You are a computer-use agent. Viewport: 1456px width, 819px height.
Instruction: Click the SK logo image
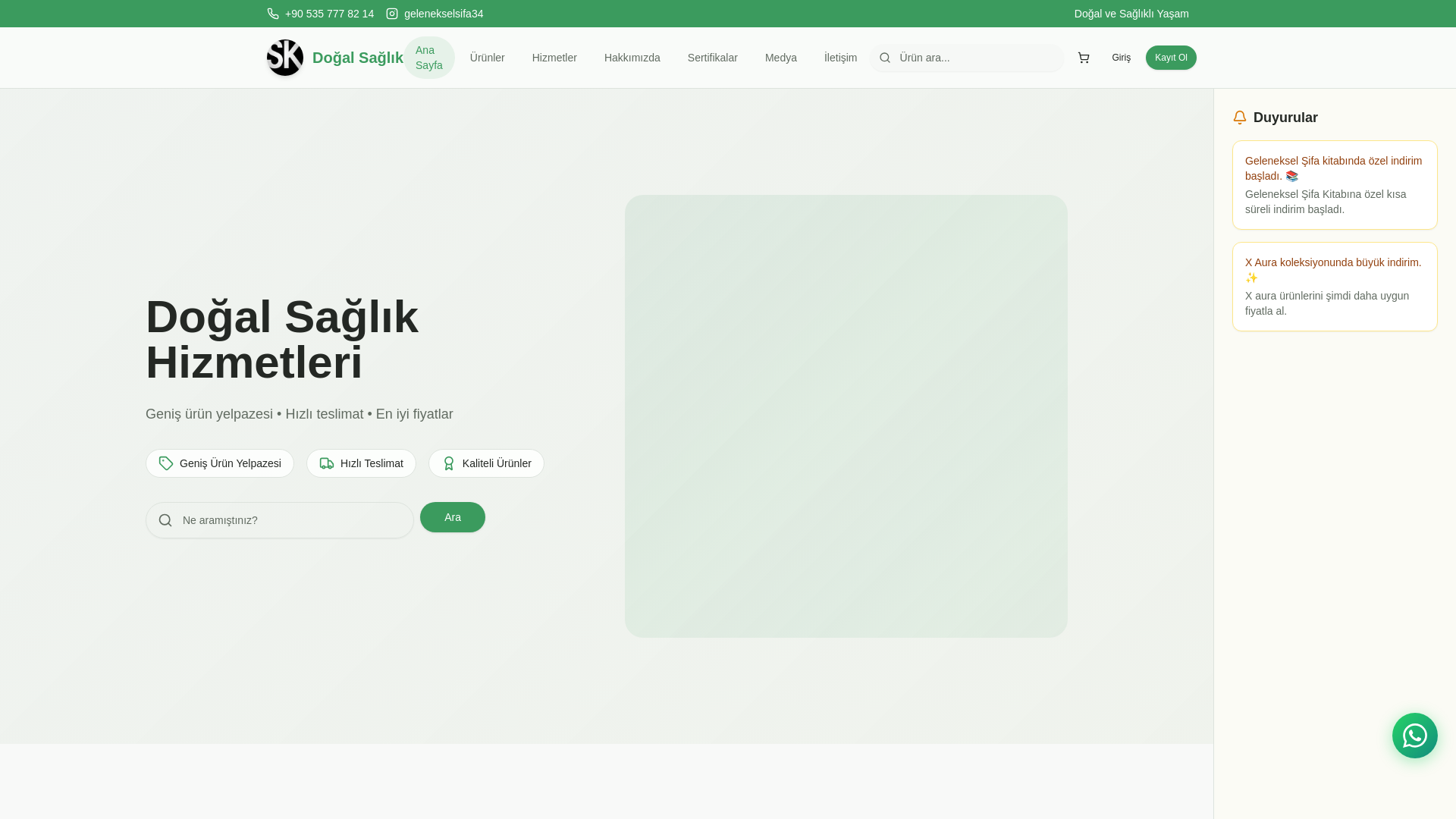pyautogui.click(x=285, y=58)
